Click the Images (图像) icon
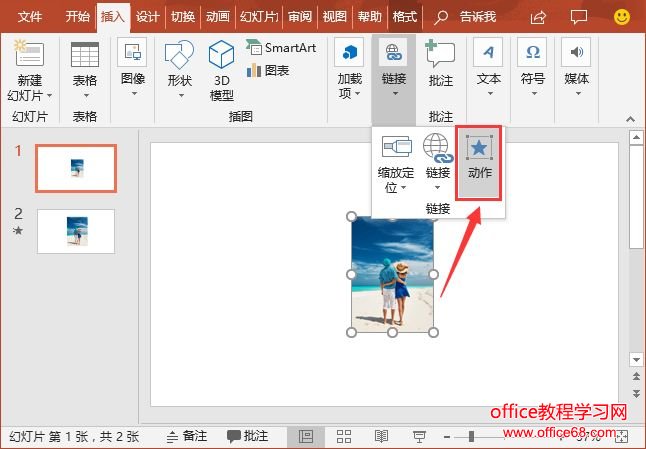This screenshot has height=449, width=646. point(132,52)
